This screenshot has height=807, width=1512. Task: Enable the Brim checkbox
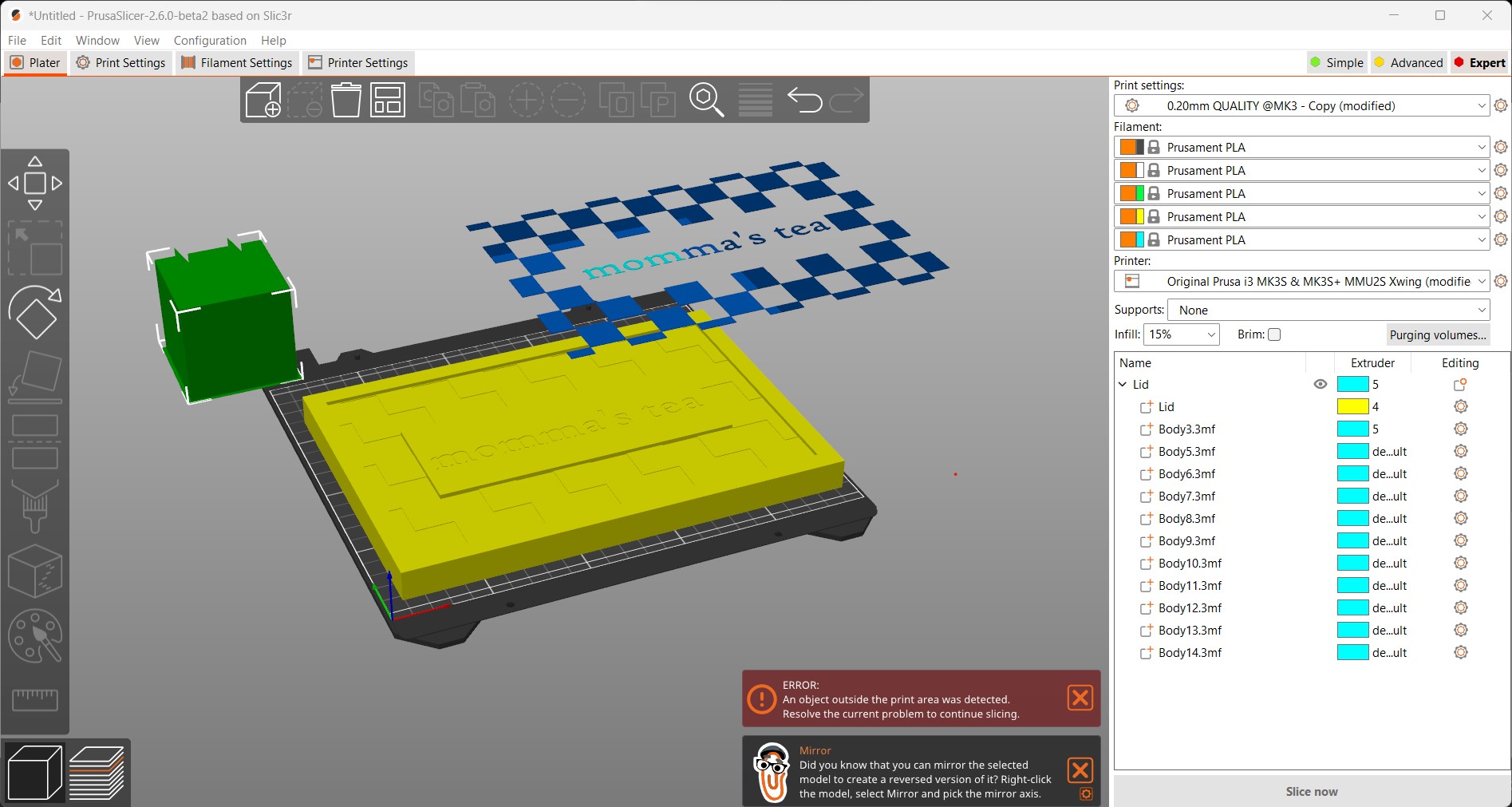pos(1274,334)
